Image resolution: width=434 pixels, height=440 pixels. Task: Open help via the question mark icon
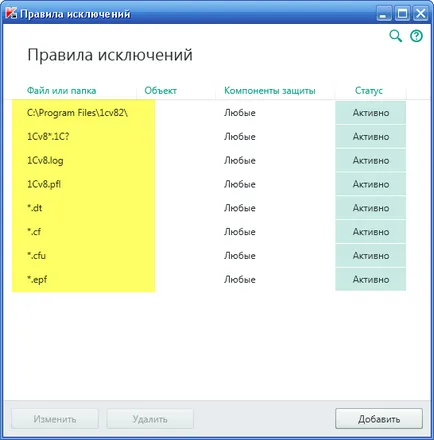[x=416, y=36]
